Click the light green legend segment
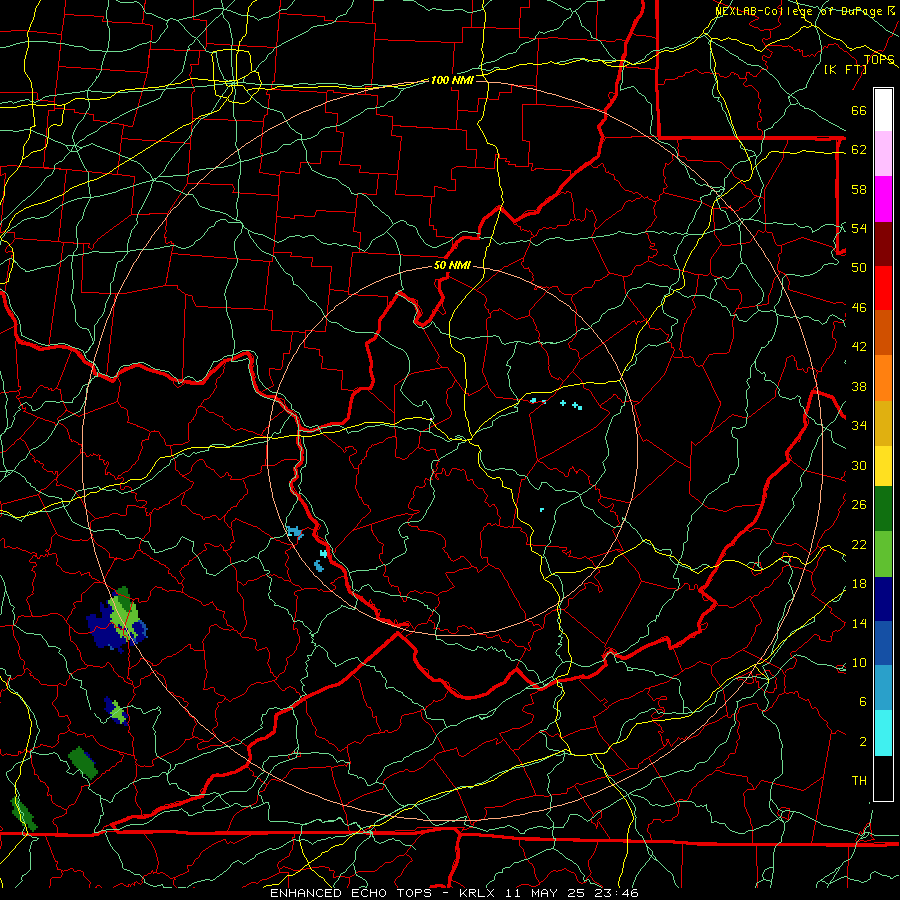The width and height of the screenshot is (900, 900). 883,554
